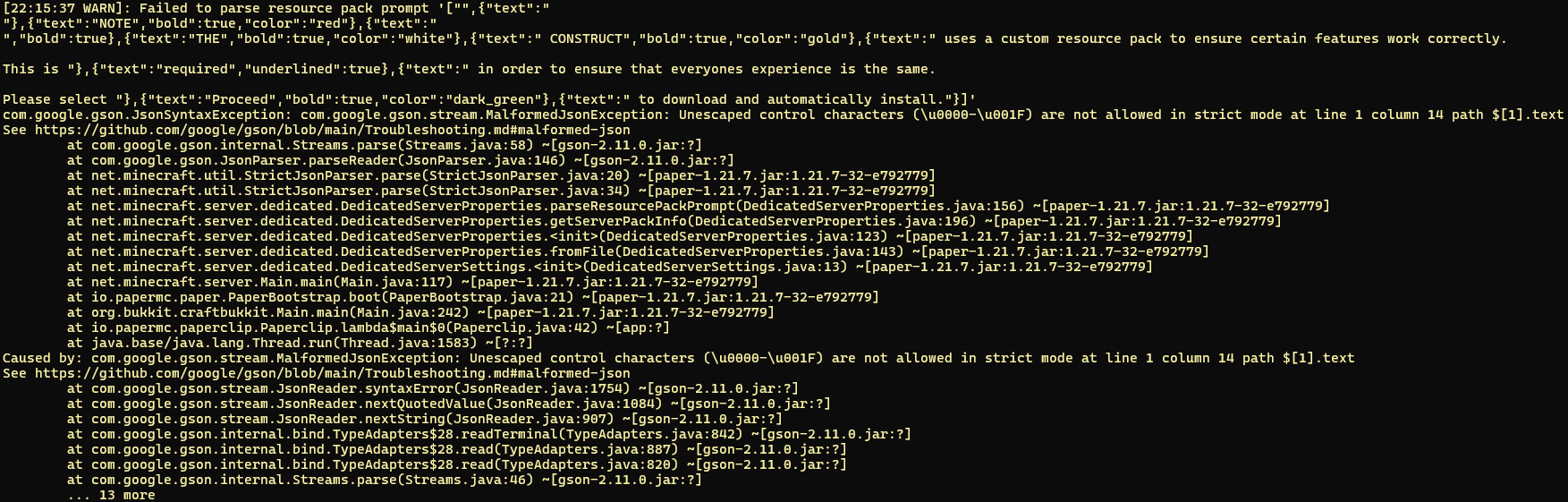The width and height of the screenshot is (1568, 502).
Task: Select the Paperclip.lambda$main$0 stack frame
Action: (x=368, y=328)
